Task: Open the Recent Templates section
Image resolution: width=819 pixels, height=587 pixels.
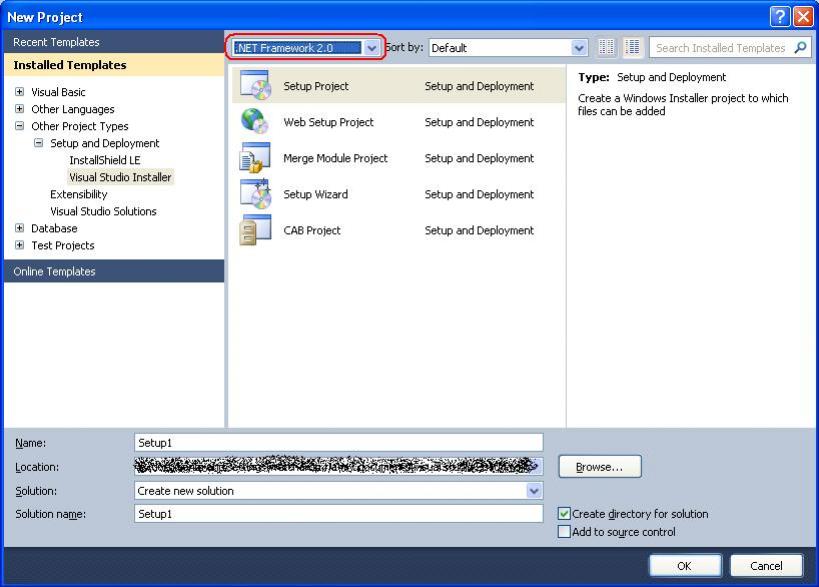Action: 114,42
